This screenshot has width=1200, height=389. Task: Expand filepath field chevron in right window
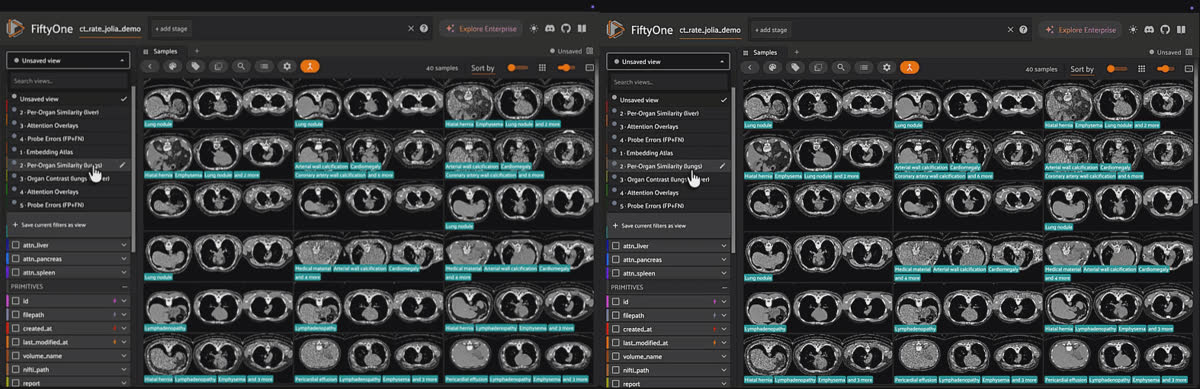pos(724,315)
